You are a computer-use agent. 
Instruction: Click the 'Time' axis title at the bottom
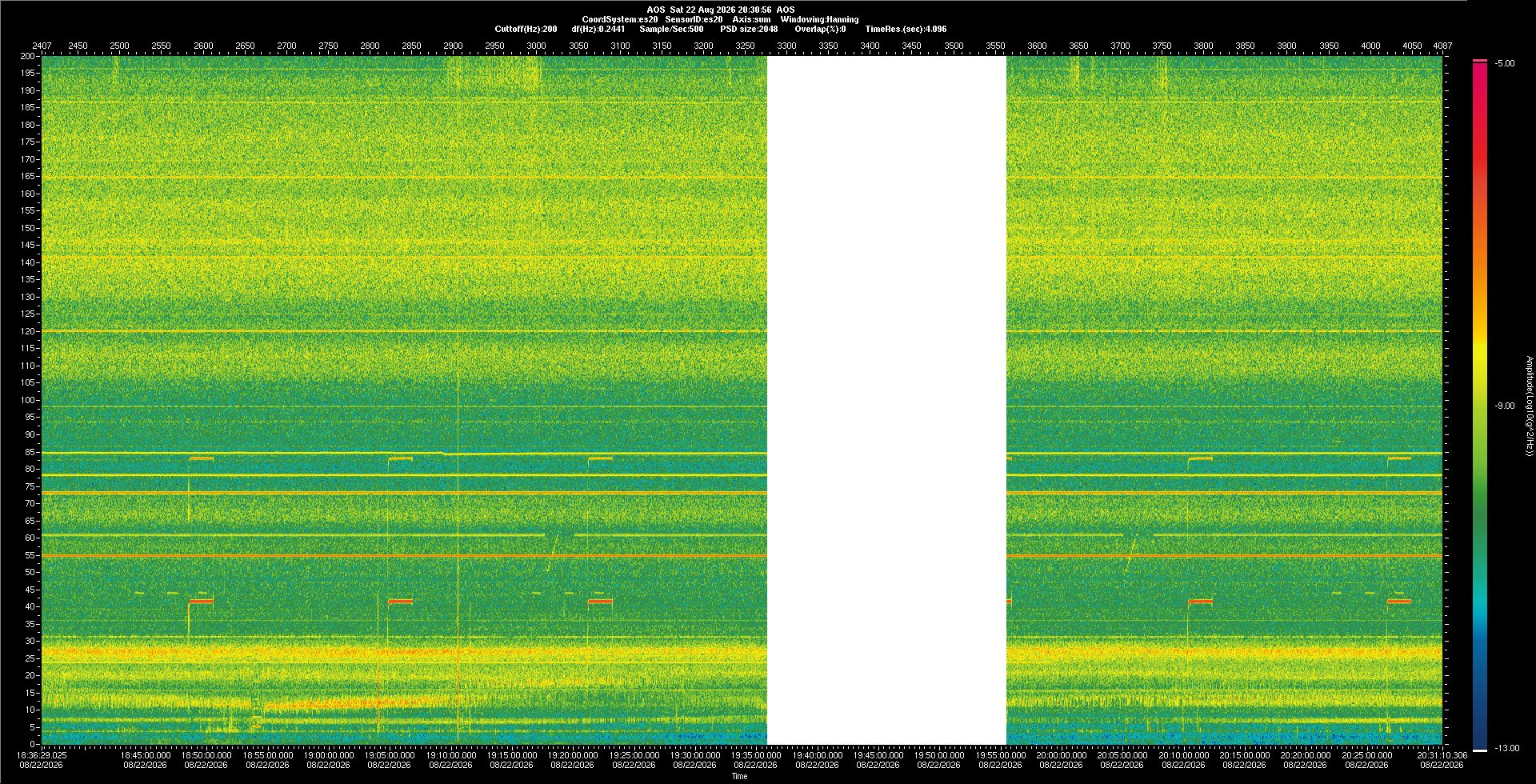point(739,776)
